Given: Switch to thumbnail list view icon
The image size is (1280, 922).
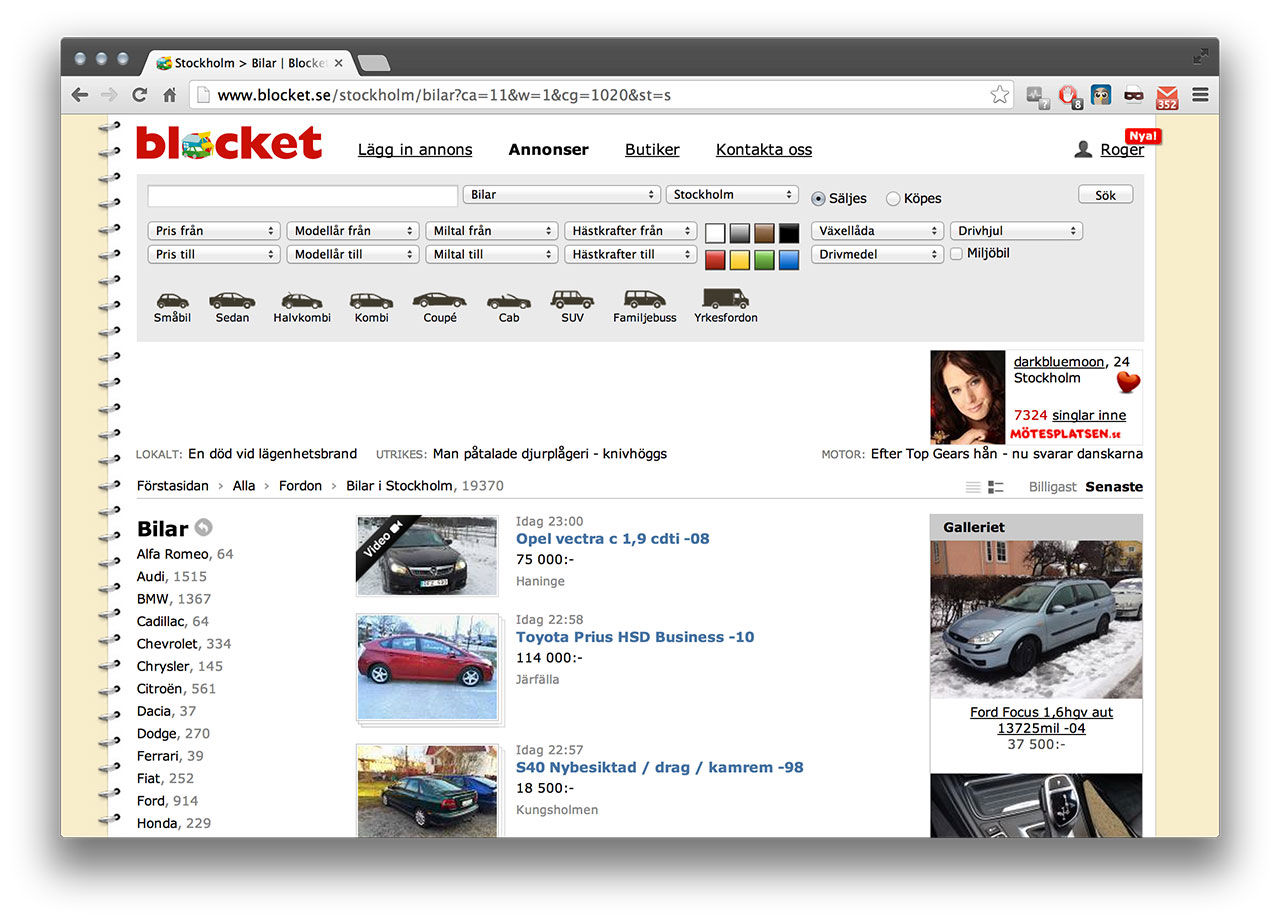Looking at the screenshot, I should (x=996, y=487).
